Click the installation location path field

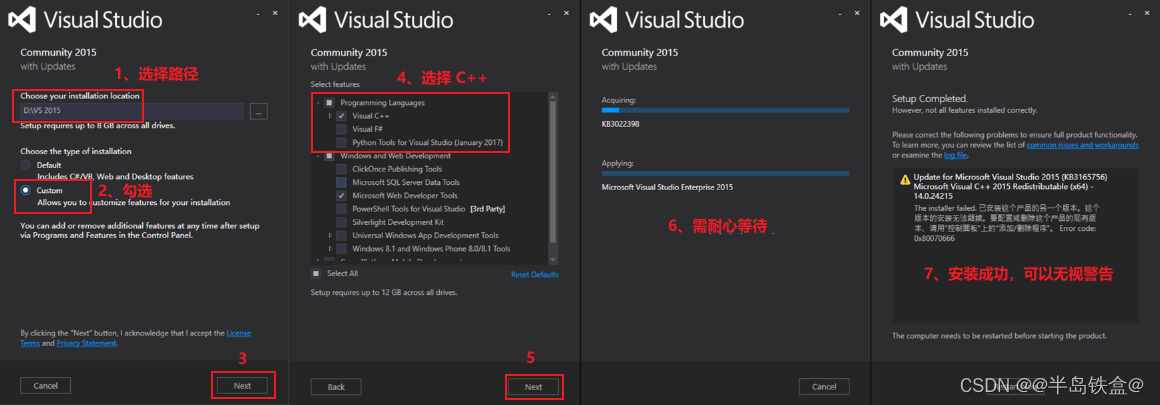[132, 111]
